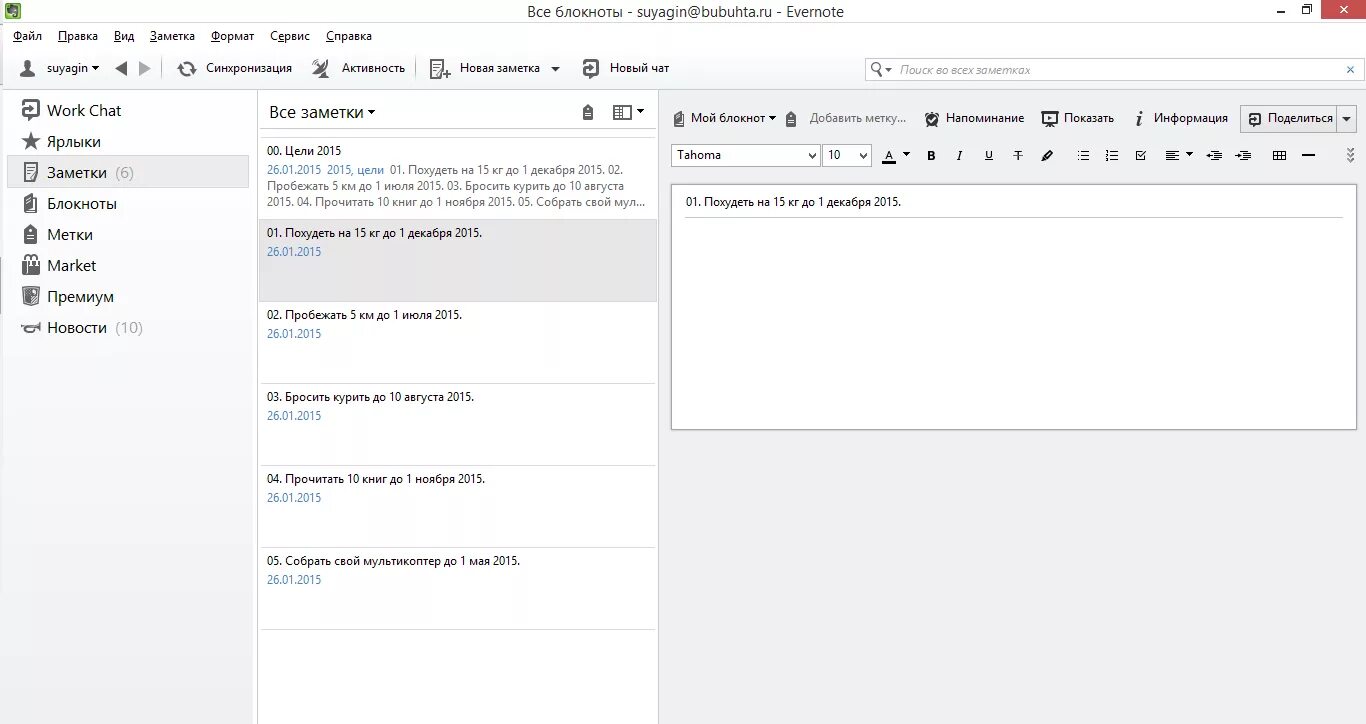Go back with the left arrow
Screen dimensions: 1366x724
point(121,68)
